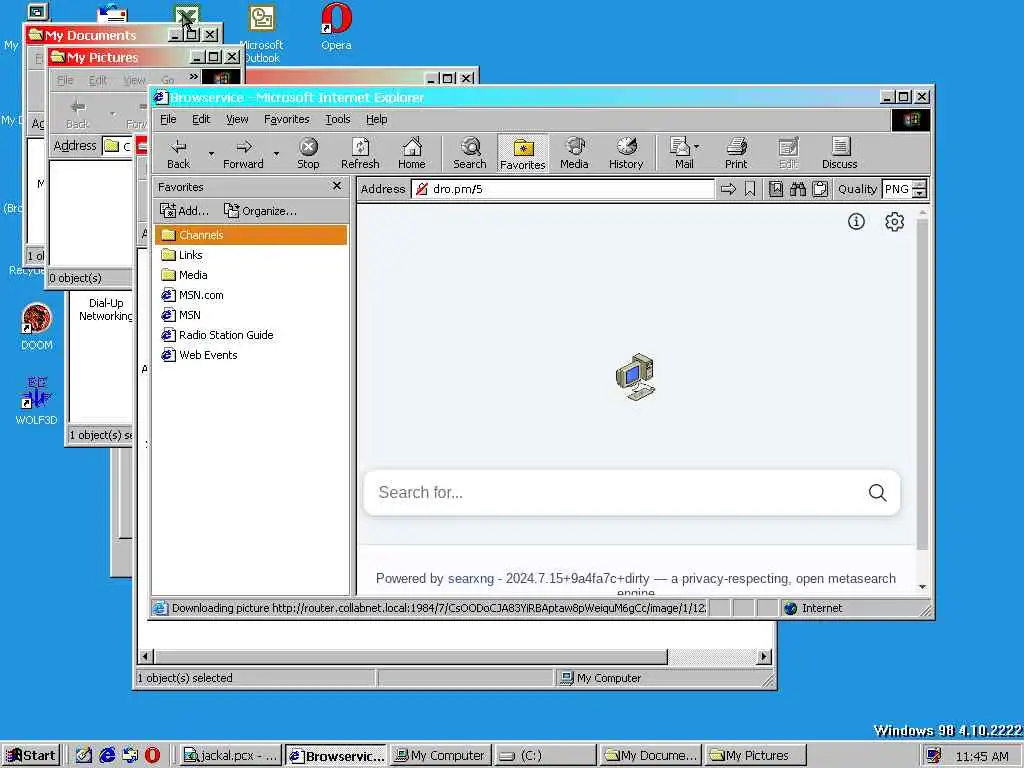Click left arrow of My Computer horizontal scrollbar

coord(146,656)
